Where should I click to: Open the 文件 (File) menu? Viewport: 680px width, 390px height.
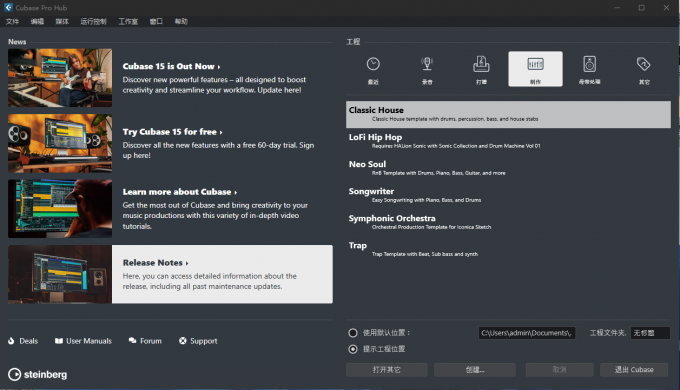12,21
